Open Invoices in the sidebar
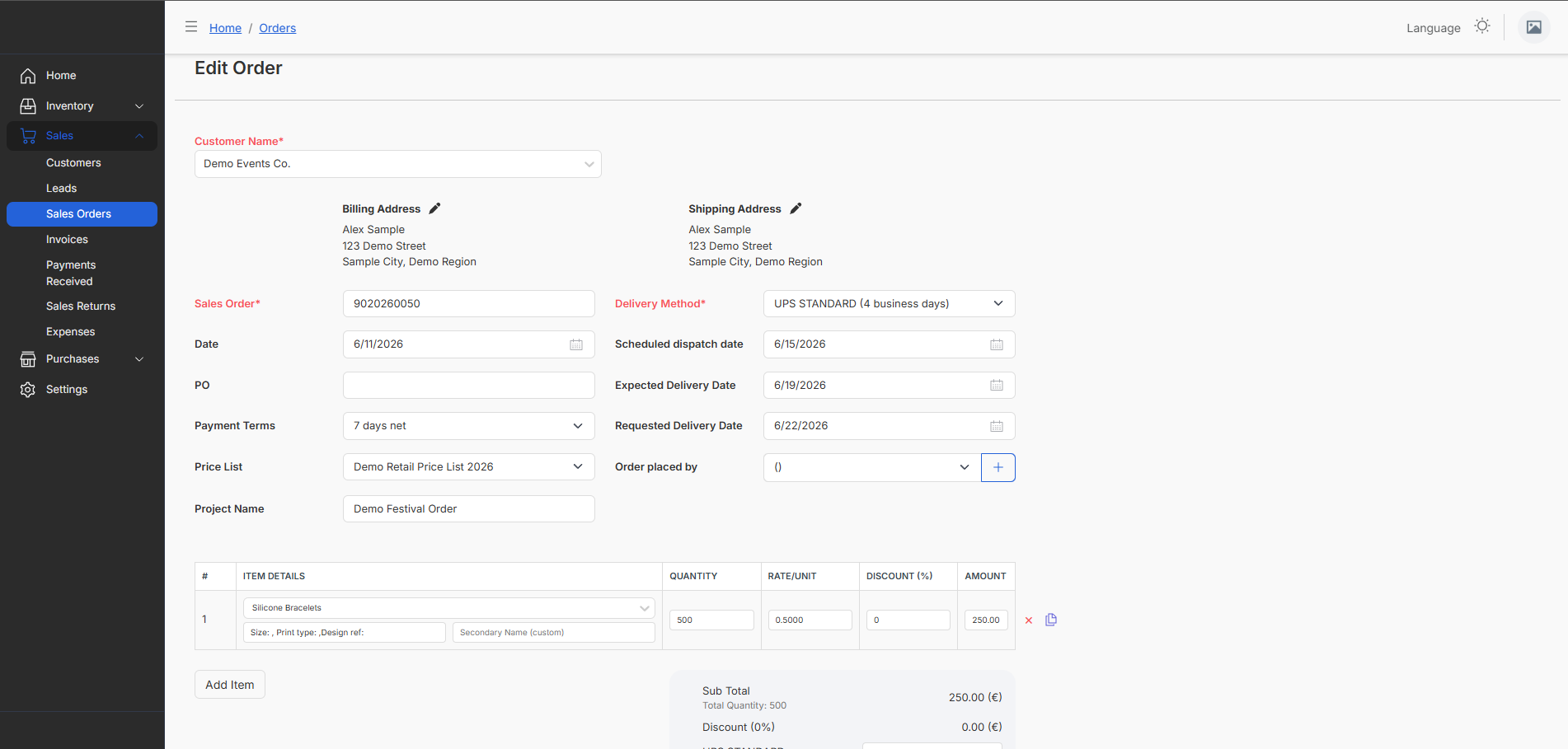Image resolution: width=1568 pixels, height=749 pixels. pyautogui.click(x=67, y=240)
